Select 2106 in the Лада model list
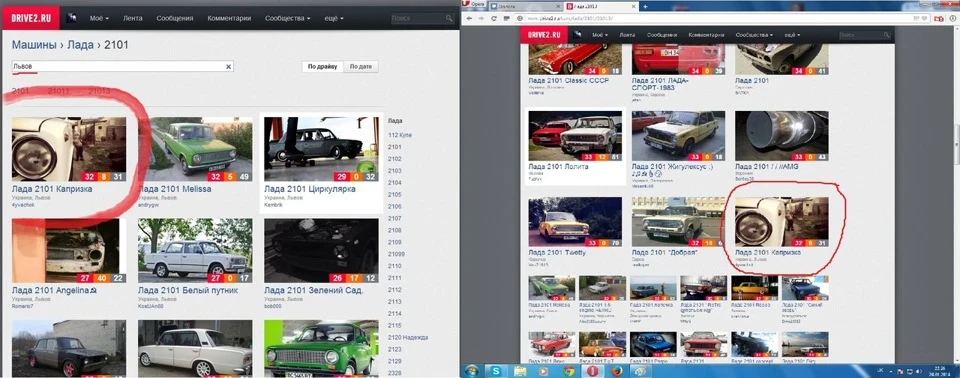The height and width of the screenshot is (378, 960). pyautogui.click(x=395, y=206)
